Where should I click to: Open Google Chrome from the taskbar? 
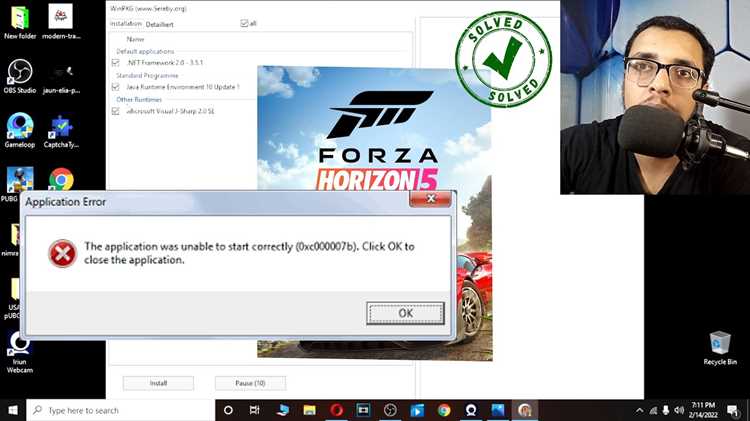pos(444,410)
